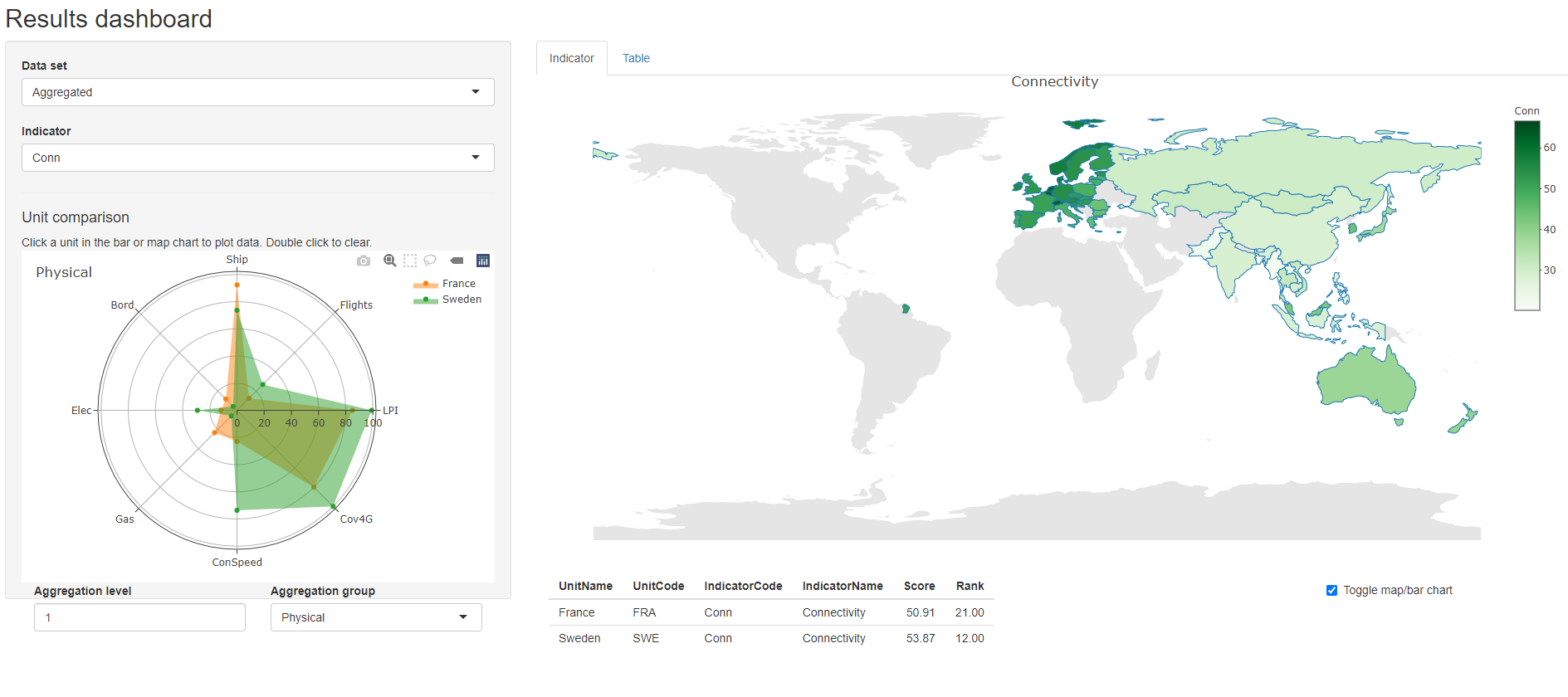Click the Physical radar chart title
The width and height of the screenshot is (1568, 697).
[x=64, y=272]
